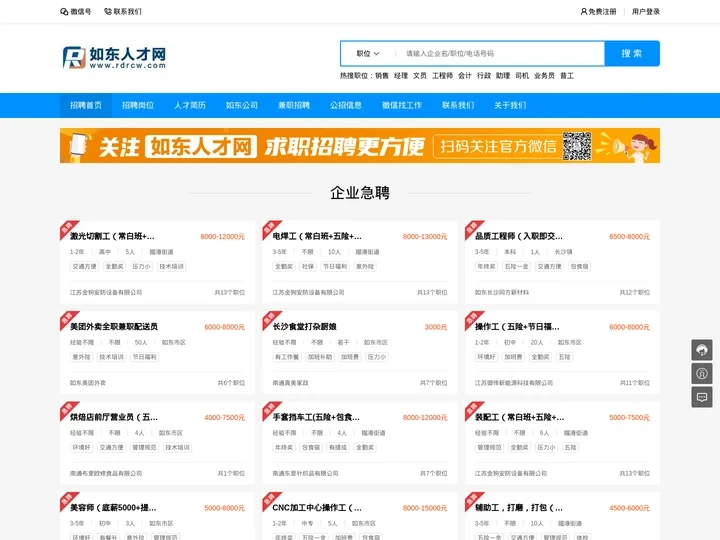
Task: Select hot search keyword 销售
Action: point(382,76)
